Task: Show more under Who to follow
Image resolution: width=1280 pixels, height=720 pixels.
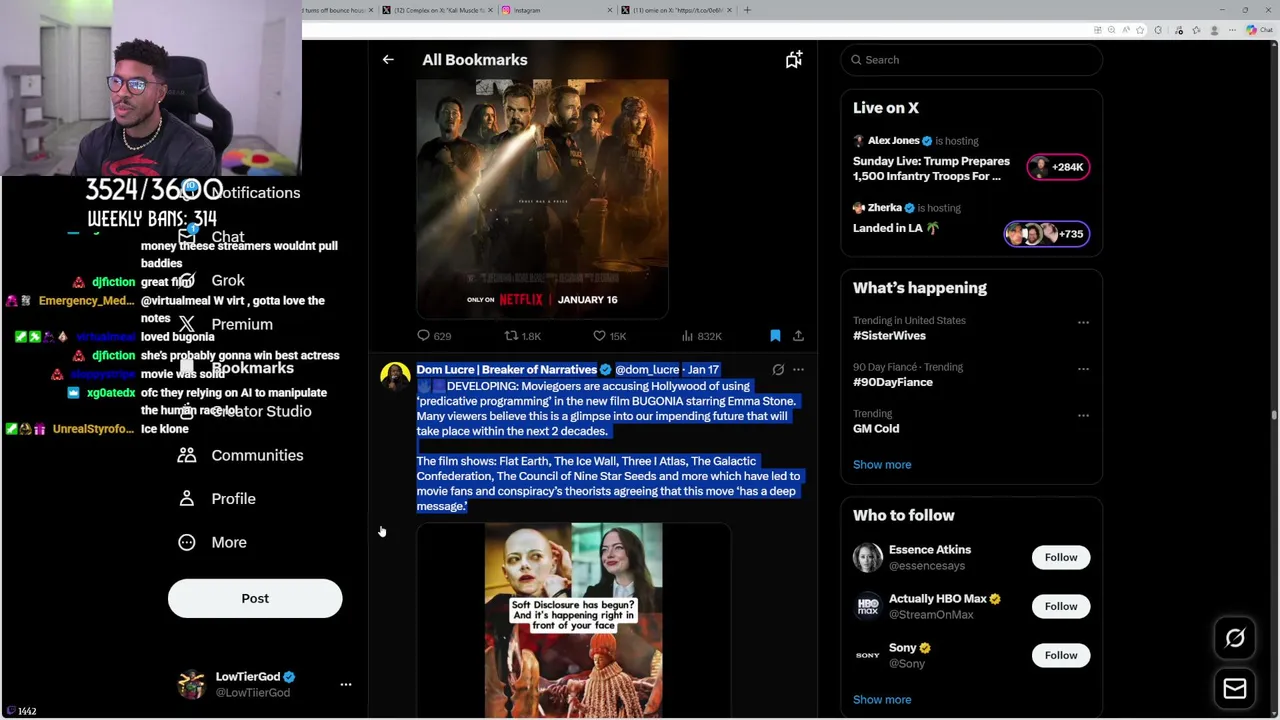Action: point(882,700)
